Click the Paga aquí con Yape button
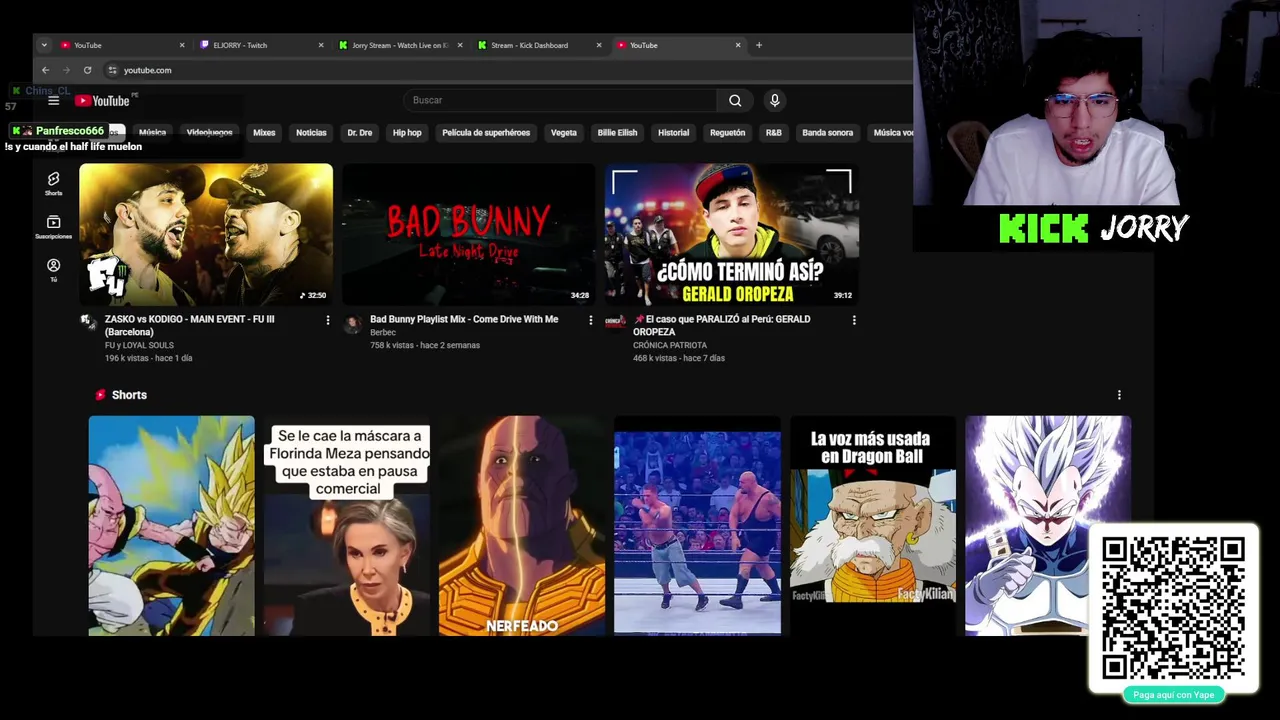This screenshot has height=720, width=1280. [x=1174, y=695]
